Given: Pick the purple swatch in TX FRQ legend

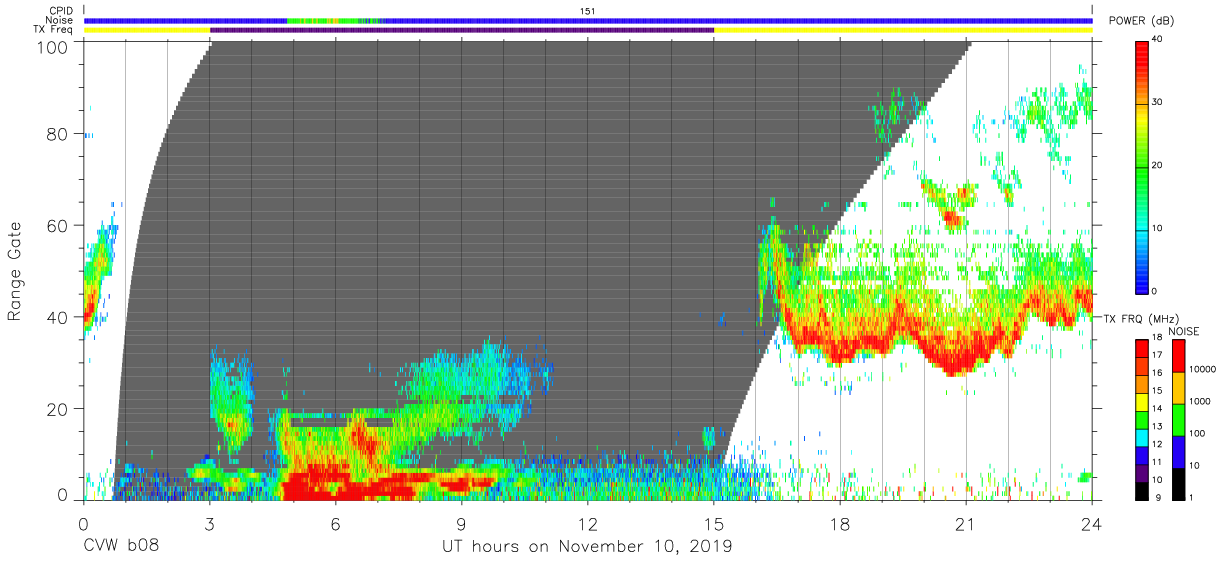Looking at the screenshot, I should point(1142,473).
